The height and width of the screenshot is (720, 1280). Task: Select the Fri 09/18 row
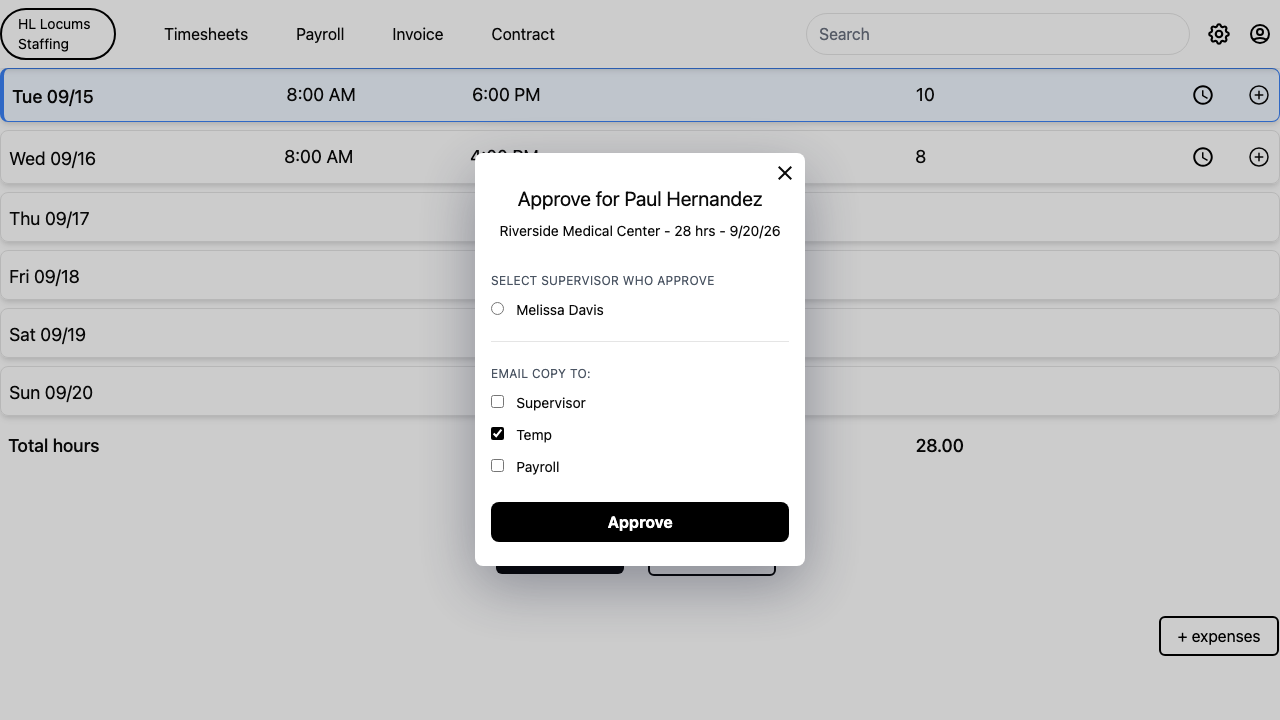[640, 276]
